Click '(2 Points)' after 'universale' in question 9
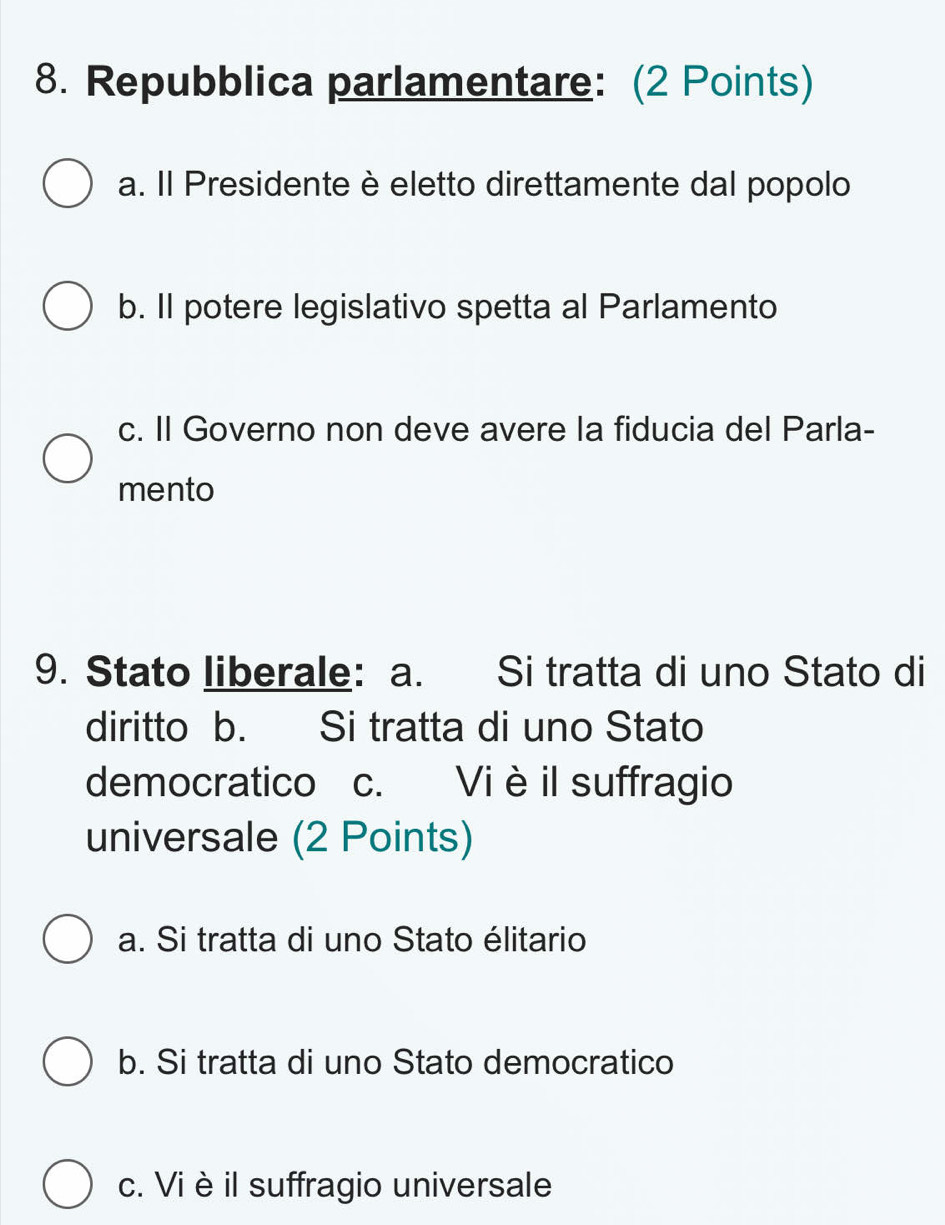This screenshot has height=1225, width=945. pos(382,837)
